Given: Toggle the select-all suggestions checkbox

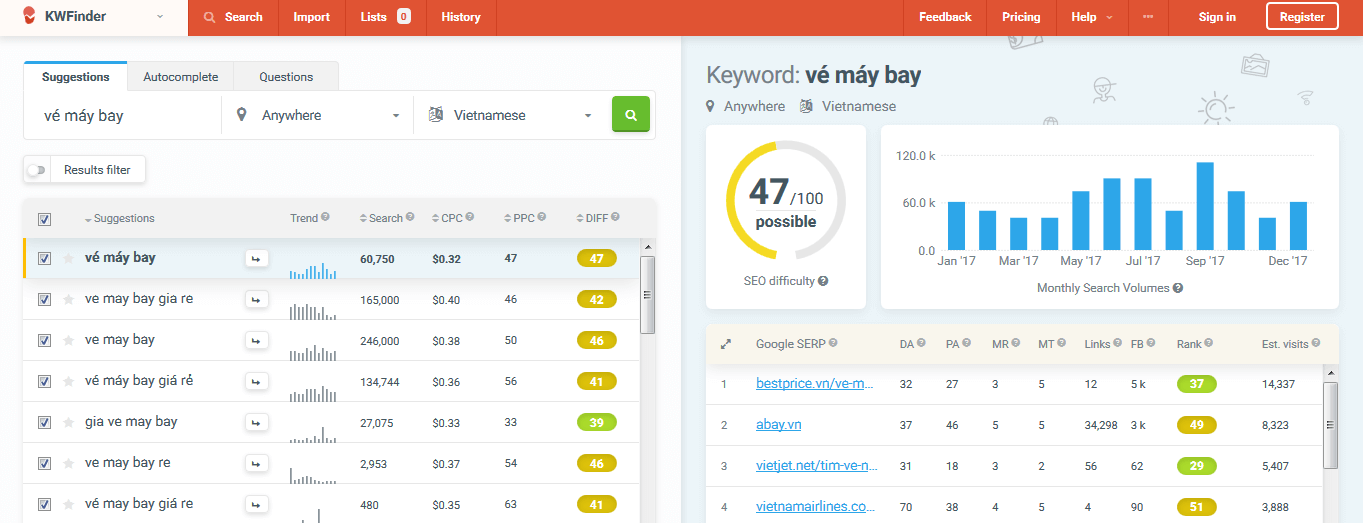Looking at the screenshot, I should (x=44, y=219).
